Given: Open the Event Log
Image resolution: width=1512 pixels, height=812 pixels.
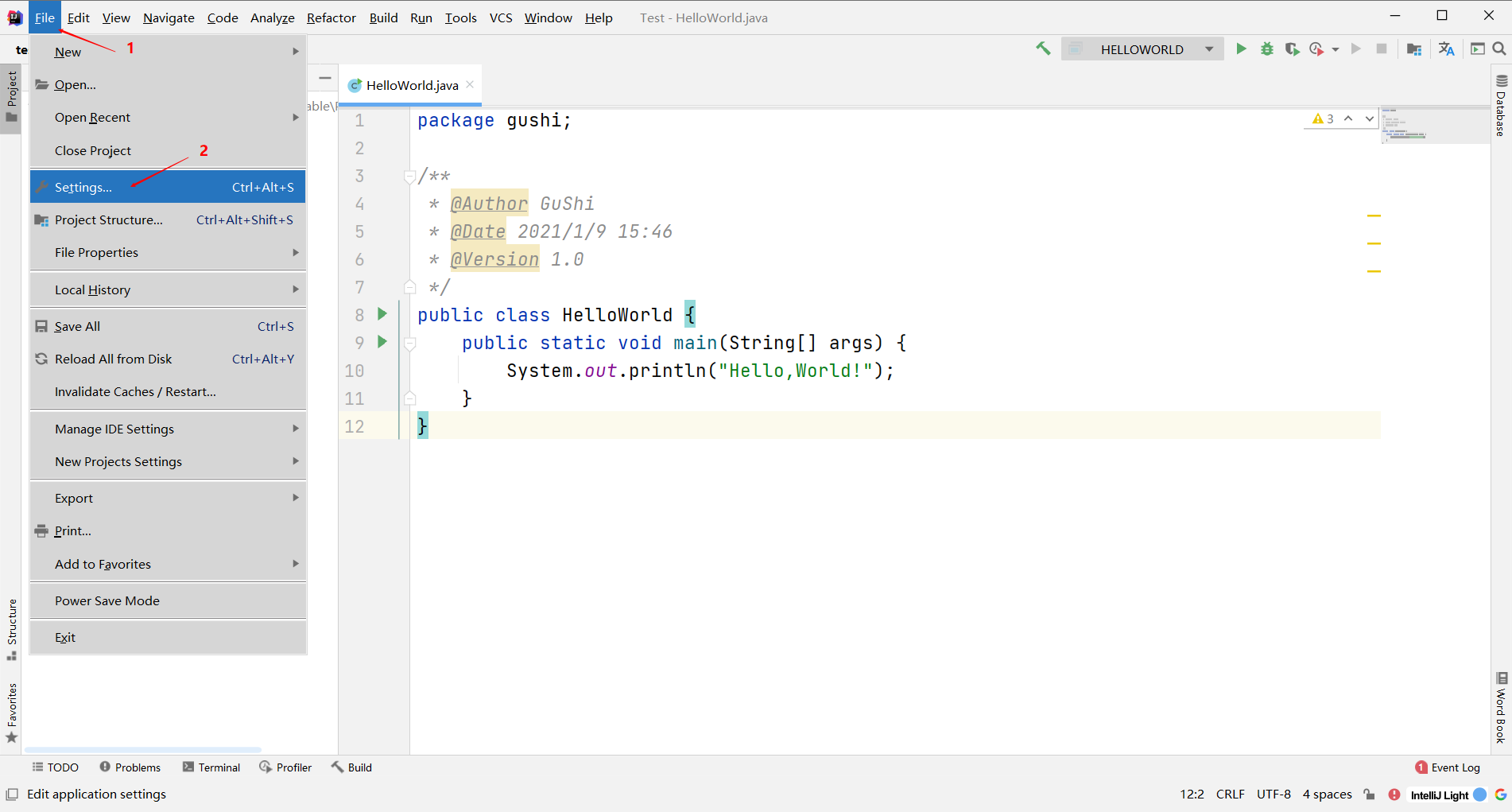Looking at the screenshot, I should [1448, 767].
